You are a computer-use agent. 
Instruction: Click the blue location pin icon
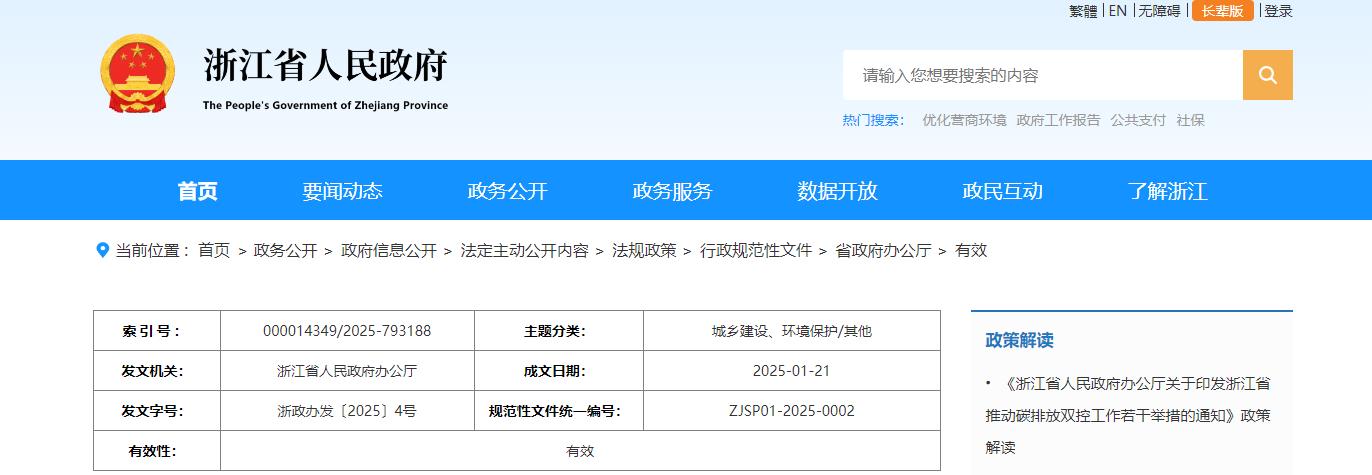point(102,250)
